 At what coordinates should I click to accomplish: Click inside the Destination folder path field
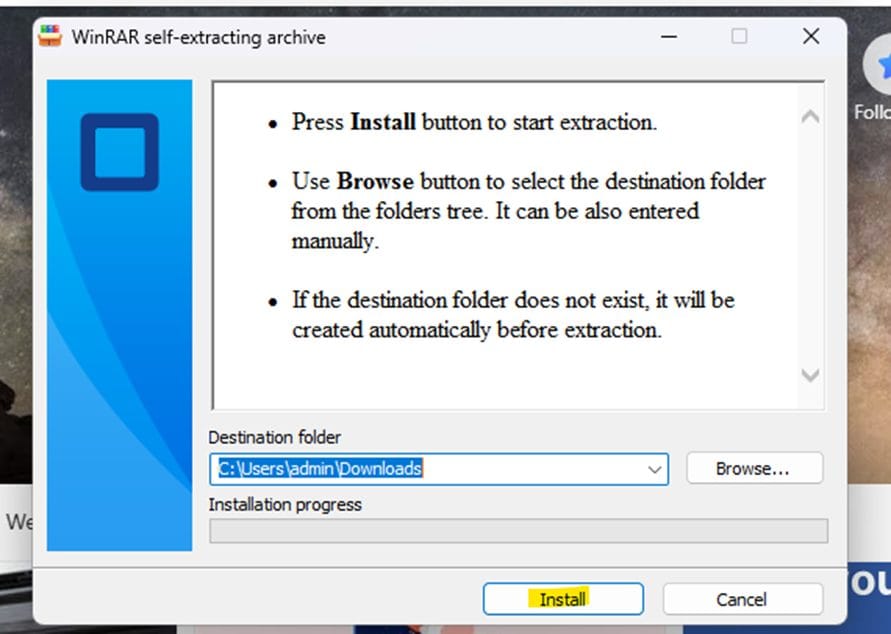430,469
